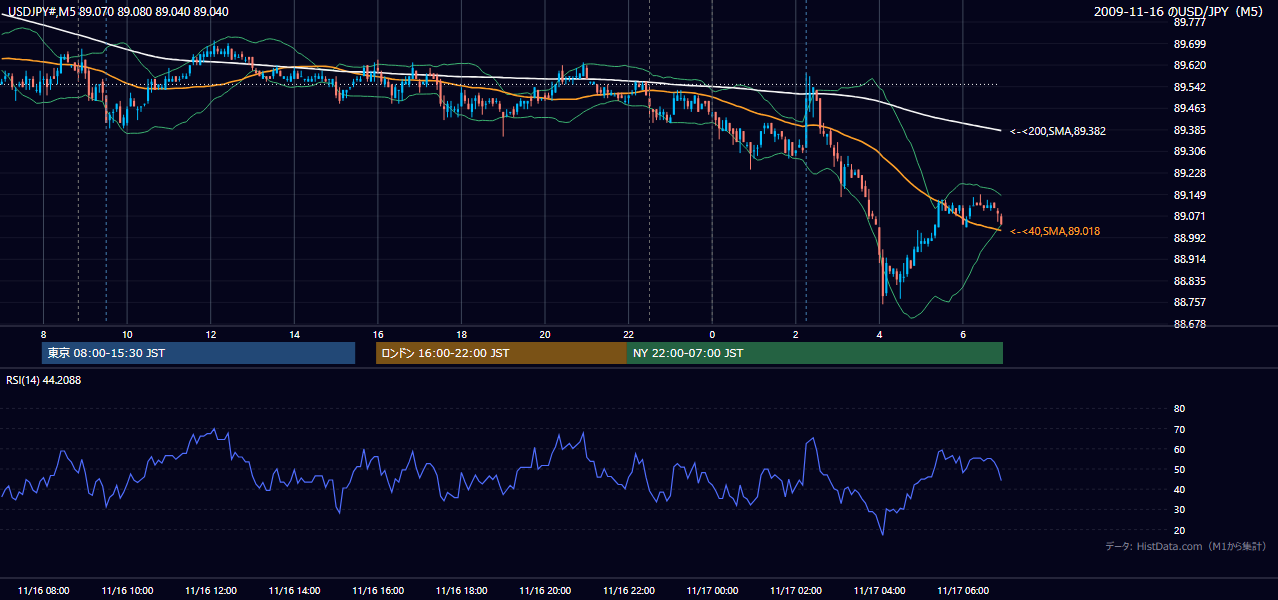The width and height of the screenshot is (1278, 600).
Task: Click the bottom time label 11/16 14:00
Action: click(295, 591)
